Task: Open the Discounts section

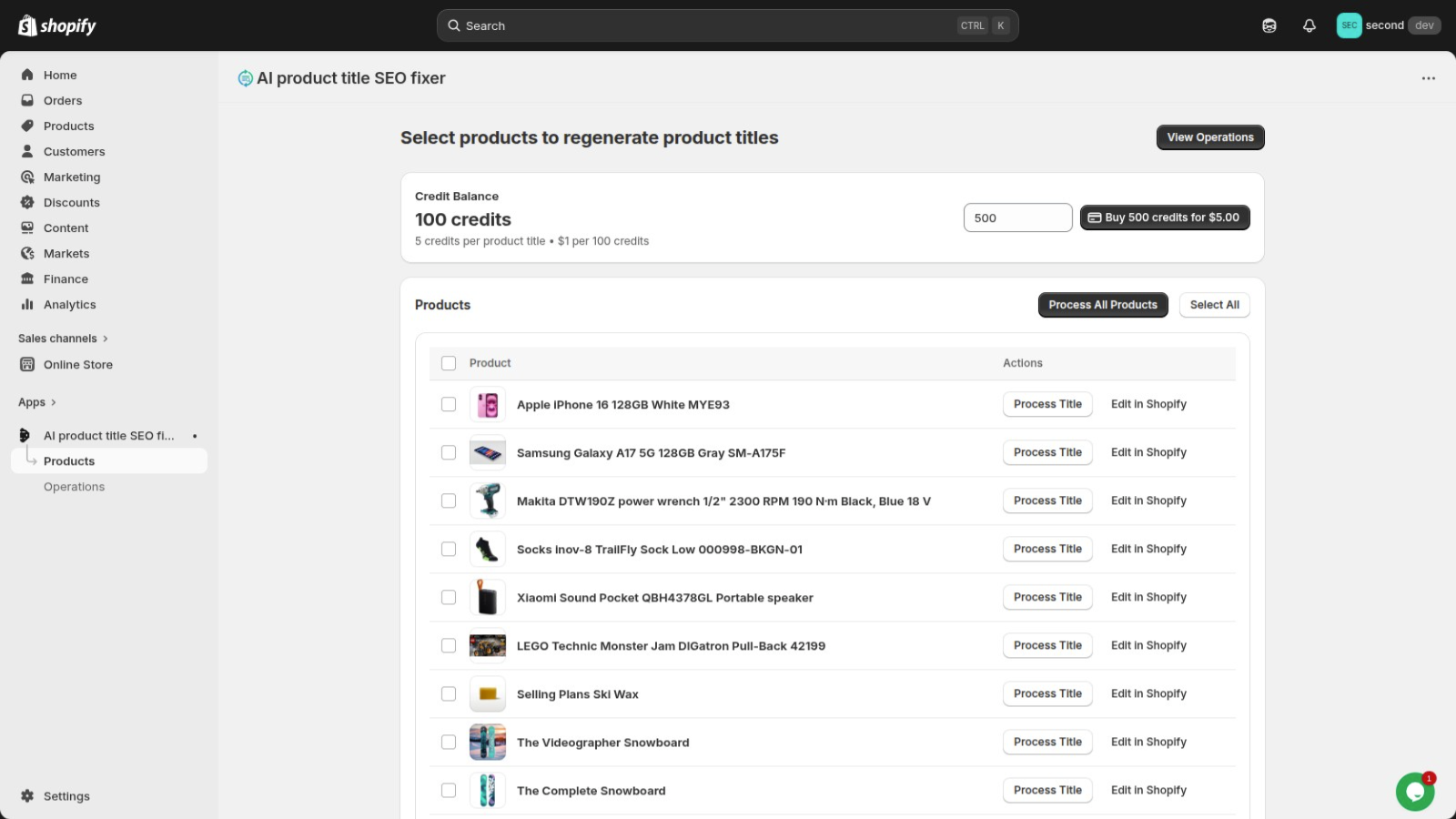Action: coord(71,202)
